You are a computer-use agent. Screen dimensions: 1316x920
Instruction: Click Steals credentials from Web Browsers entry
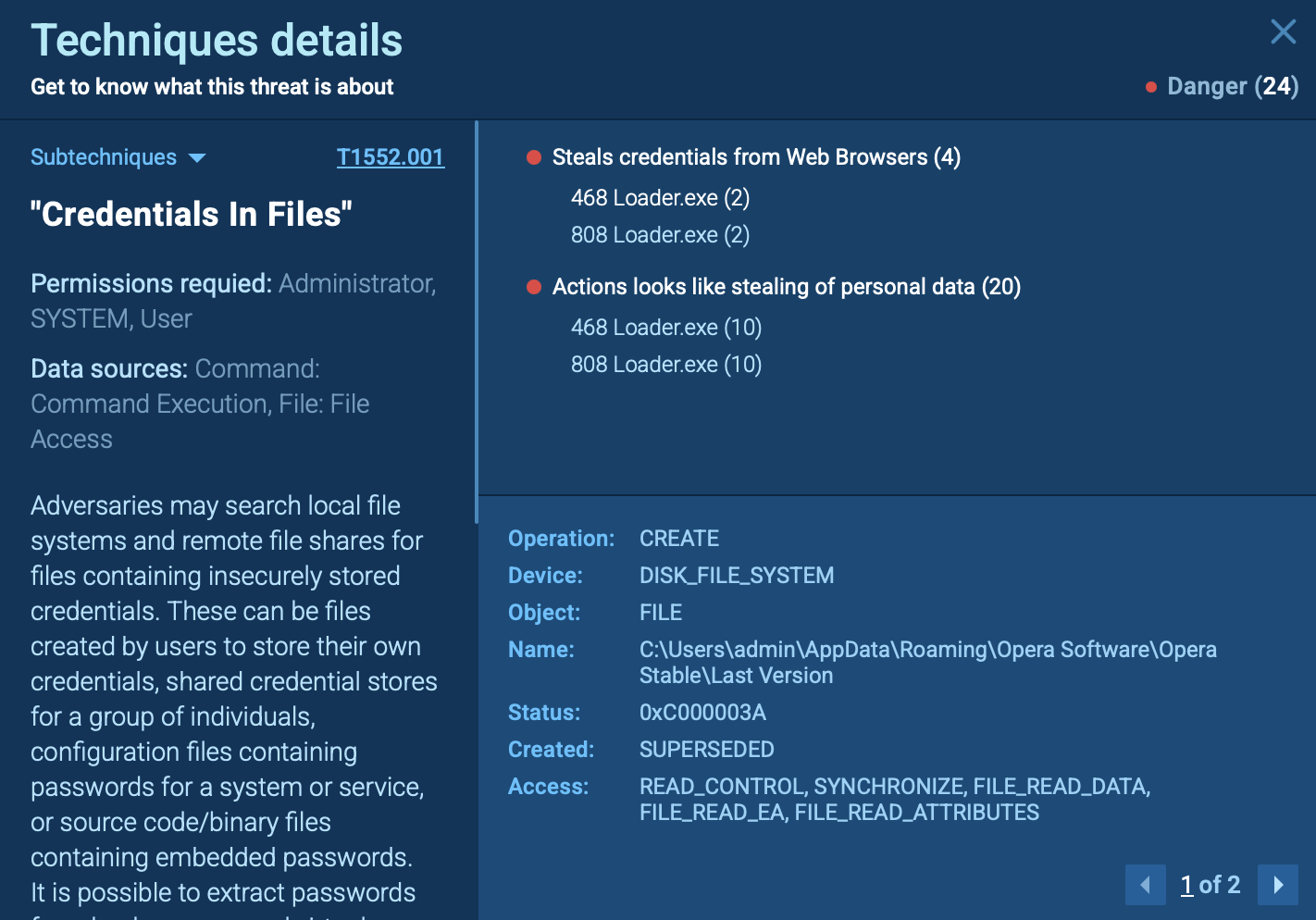(755, 157)
